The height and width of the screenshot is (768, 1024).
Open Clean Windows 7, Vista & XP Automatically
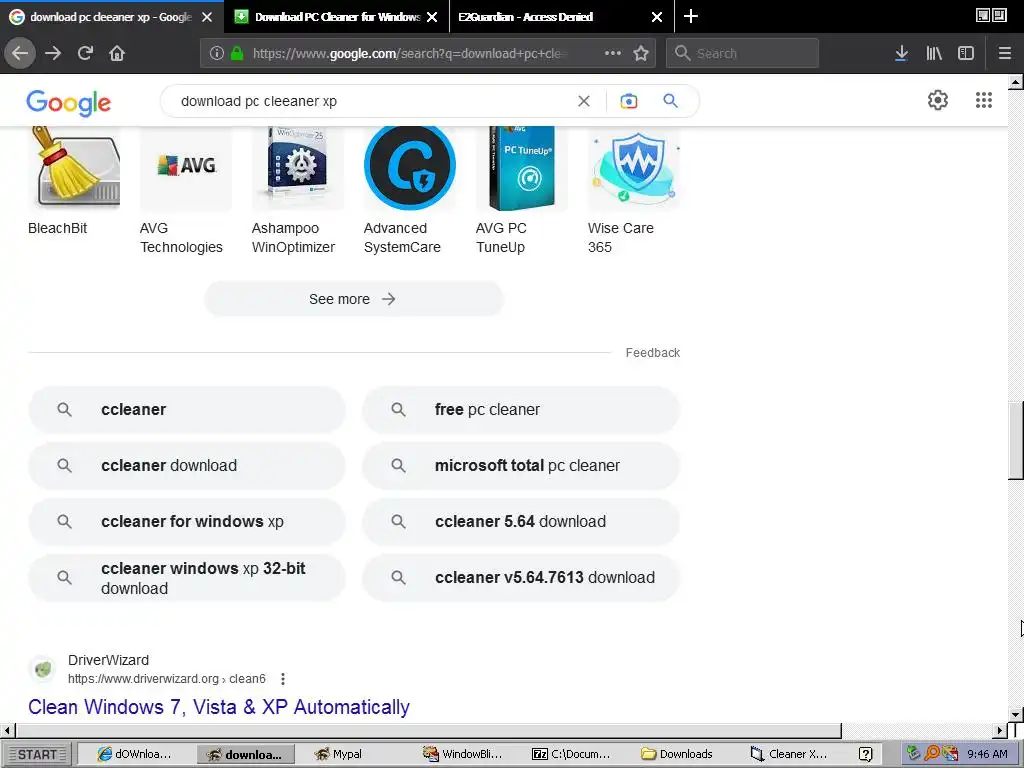[219, 707]
